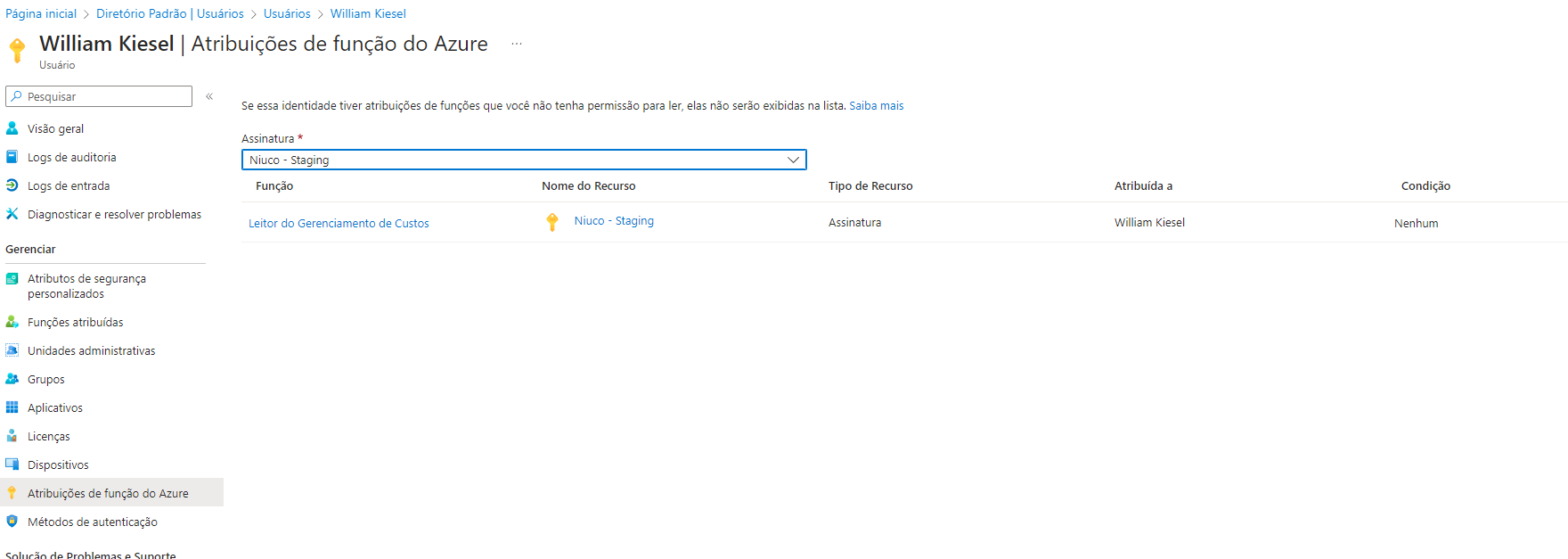Click the Solução de Problemas e Suporte heading

91,555
